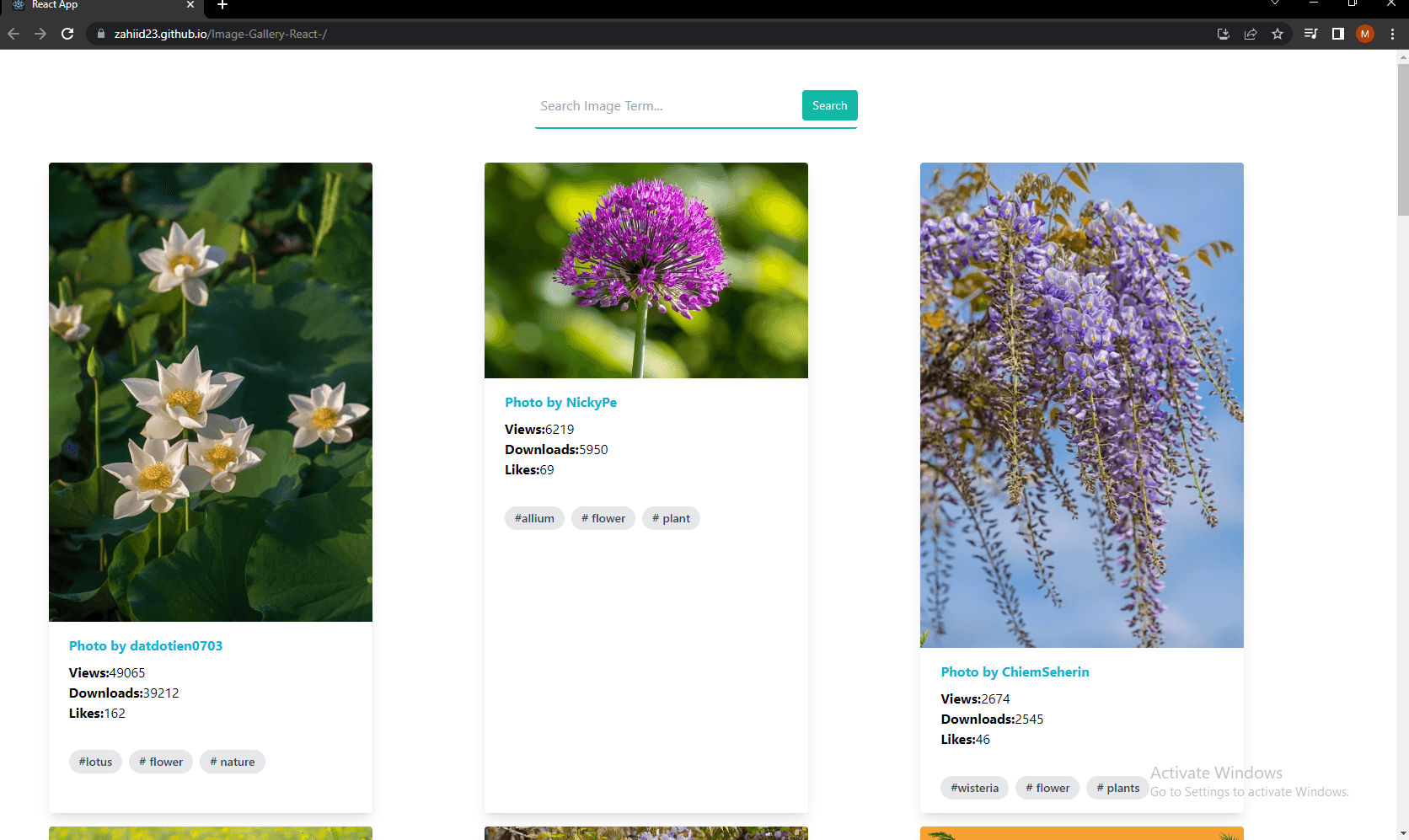Screen dimensions: 1409x840
Task: Click the Views:6219 text
Action: pos(539,430)
